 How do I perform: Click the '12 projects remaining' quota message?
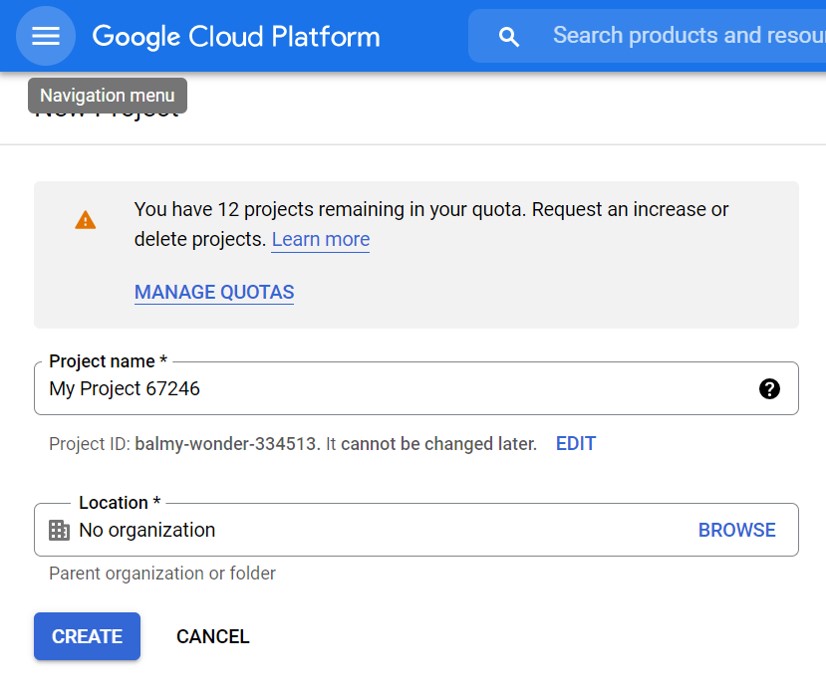[431, 224]
